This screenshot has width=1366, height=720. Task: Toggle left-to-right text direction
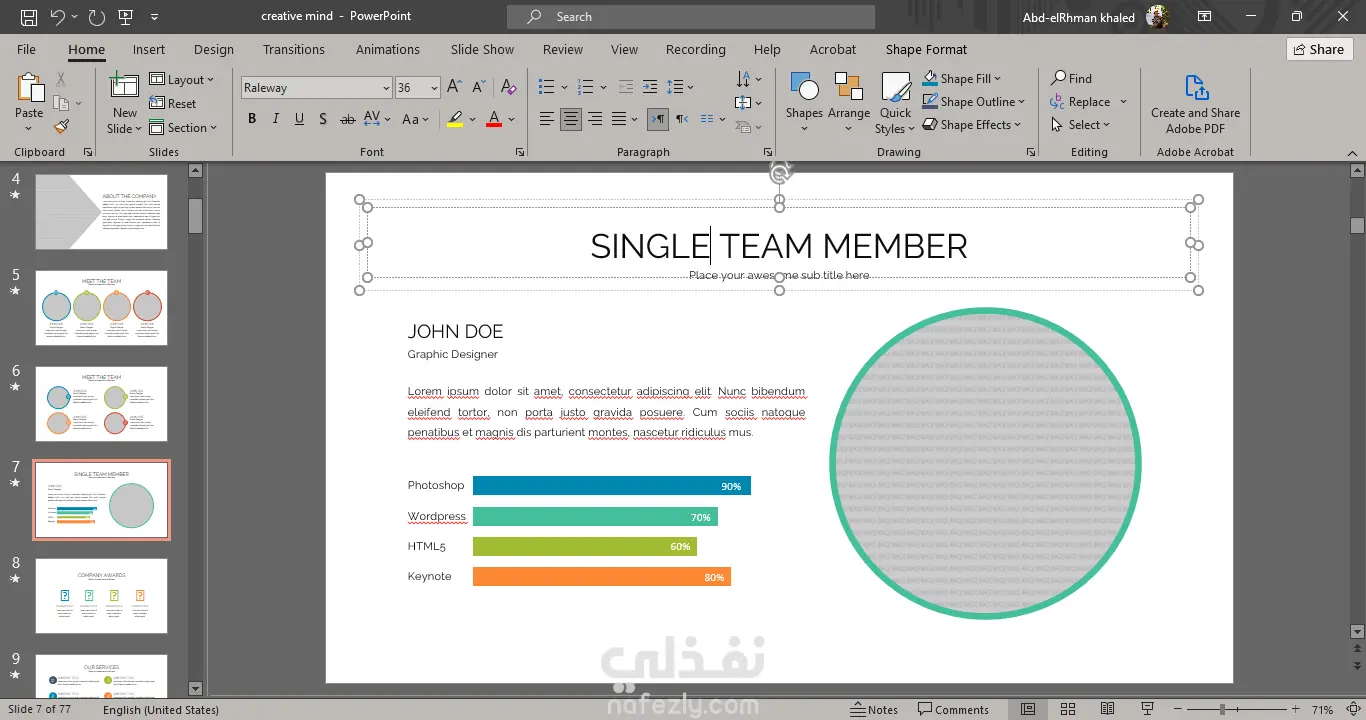tap(658, 119)
